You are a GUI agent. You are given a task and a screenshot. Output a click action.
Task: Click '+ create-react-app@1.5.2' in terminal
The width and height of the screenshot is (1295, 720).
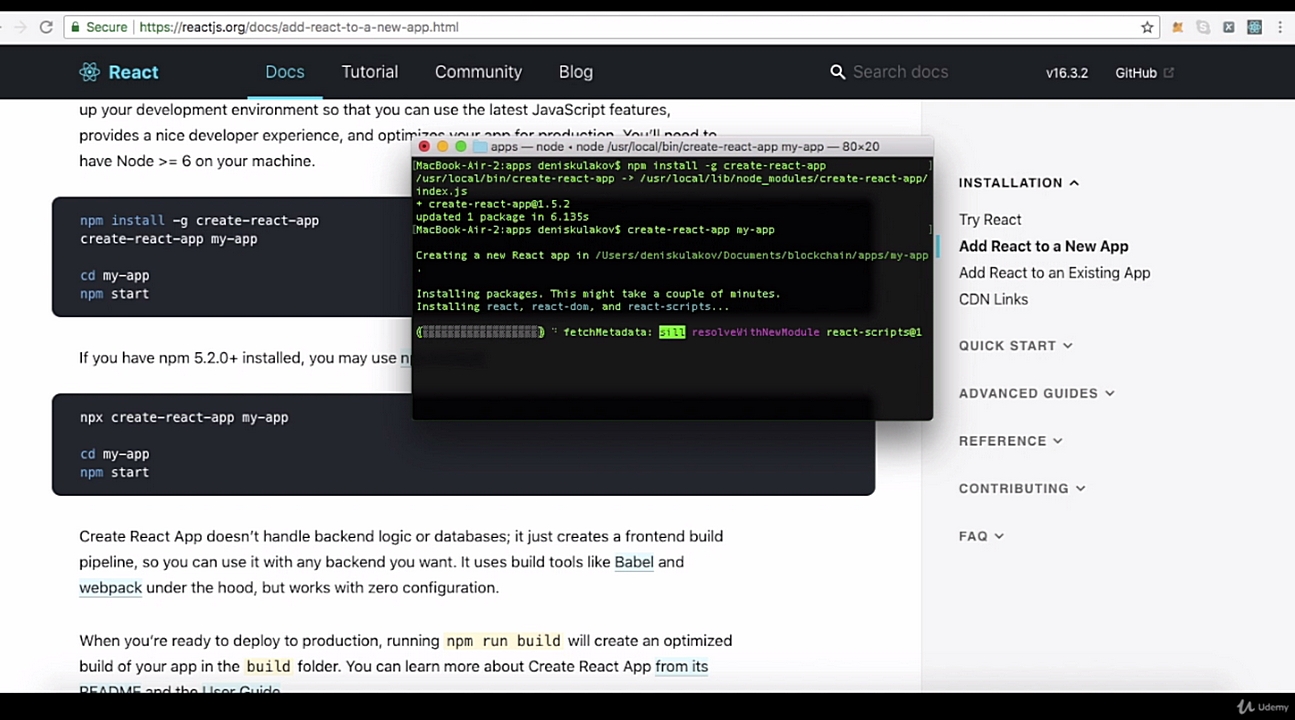[x=493, y=204]
